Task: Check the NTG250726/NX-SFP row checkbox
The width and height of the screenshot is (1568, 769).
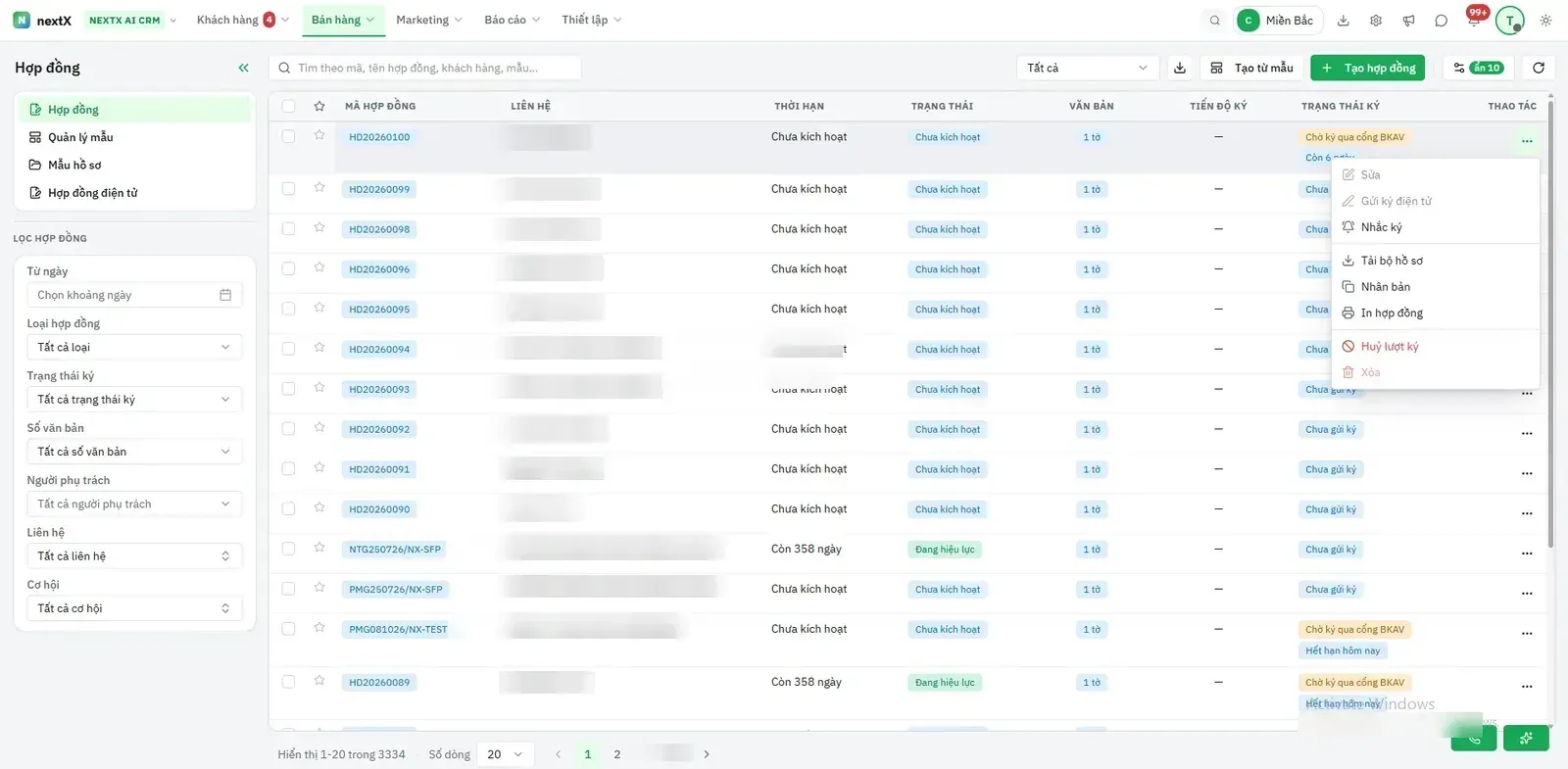Action: (x=288, y=549)
